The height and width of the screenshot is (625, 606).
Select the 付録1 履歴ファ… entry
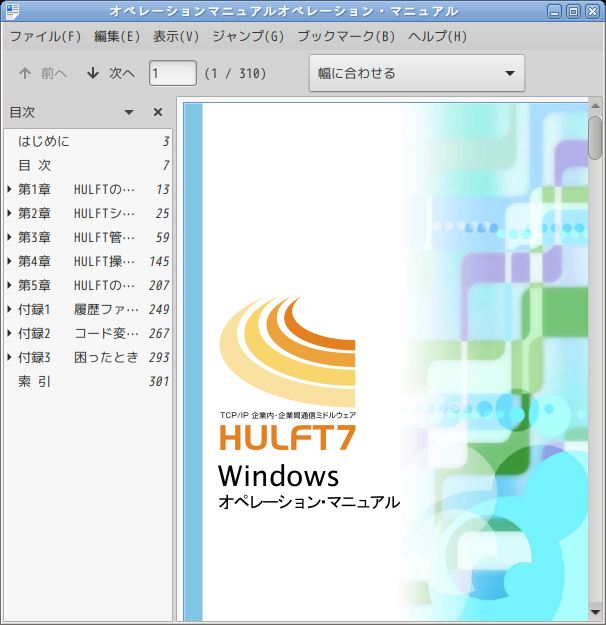click(x=89, y=309)
